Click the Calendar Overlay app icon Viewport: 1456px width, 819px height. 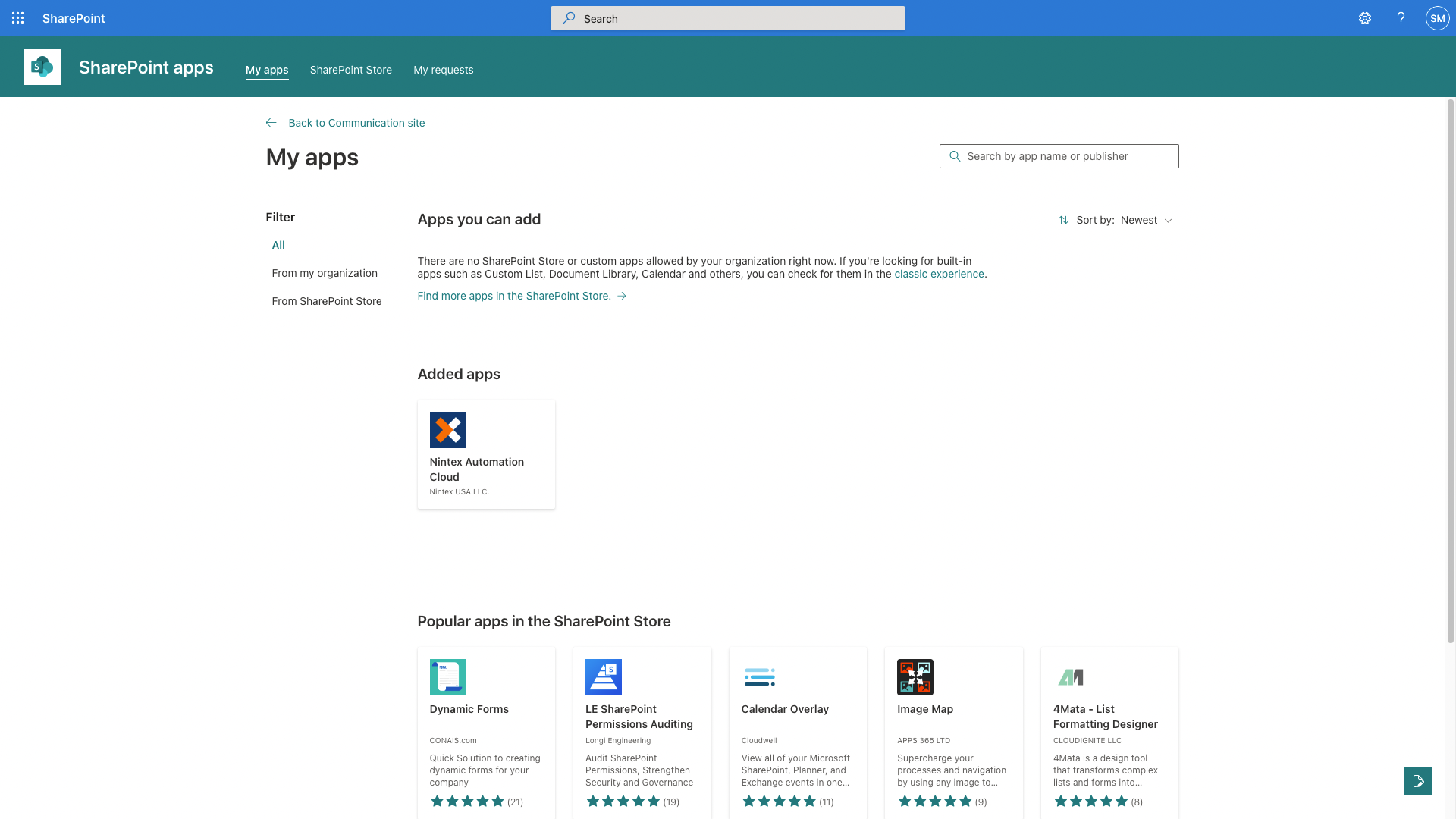click(x=760, y=677)
